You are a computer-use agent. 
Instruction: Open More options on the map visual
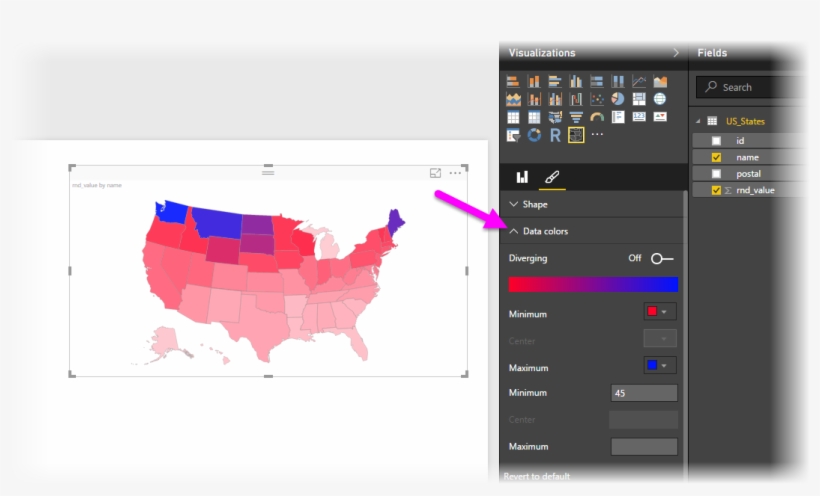click(455, 173)
